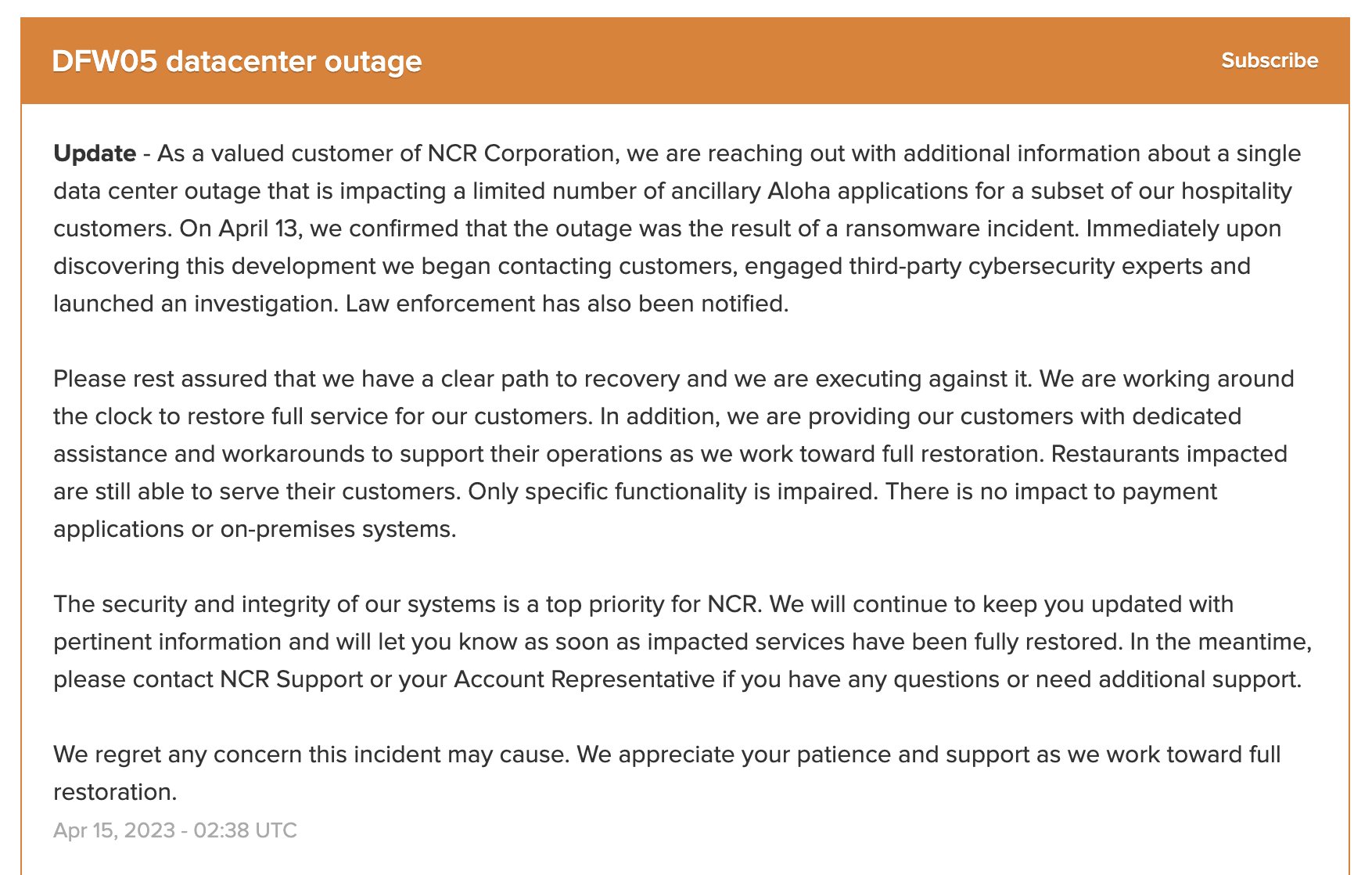Click the 'Apr 15, 2023 - 02:38 UTC' timestamp
The height and width of the screenshot is (875, 1372).
click(x=175, y=830)
